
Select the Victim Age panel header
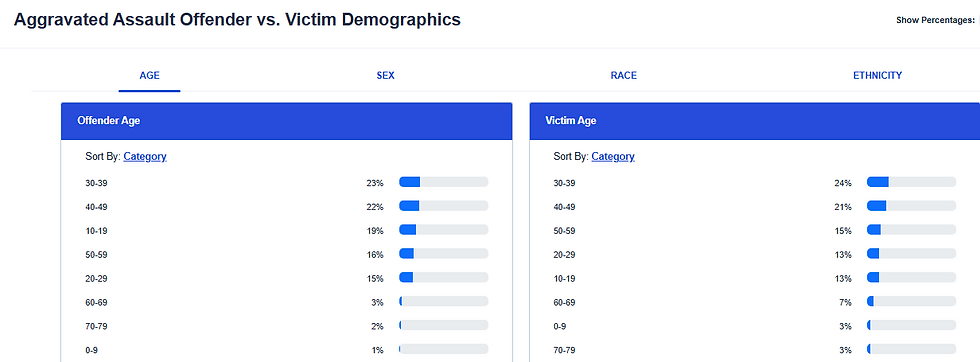coord(754,121)
